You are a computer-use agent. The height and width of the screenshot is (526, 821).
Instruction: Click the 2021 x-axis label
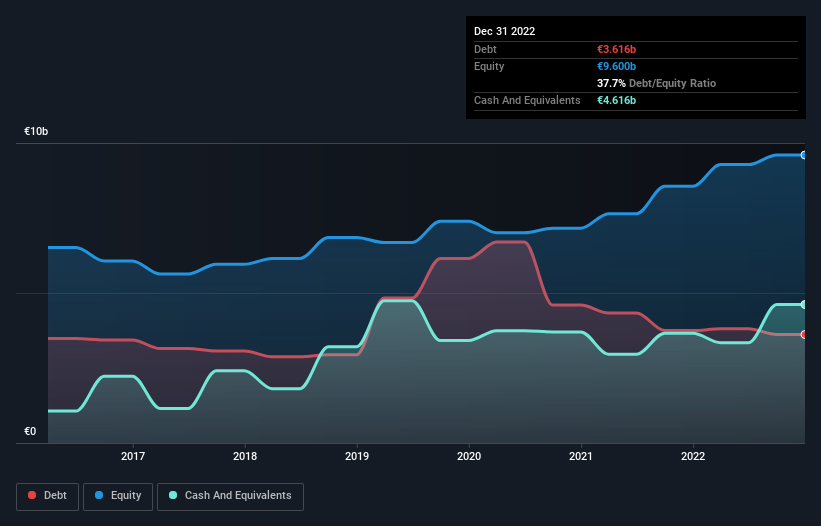pyautogui.click(x=581, y=456)
